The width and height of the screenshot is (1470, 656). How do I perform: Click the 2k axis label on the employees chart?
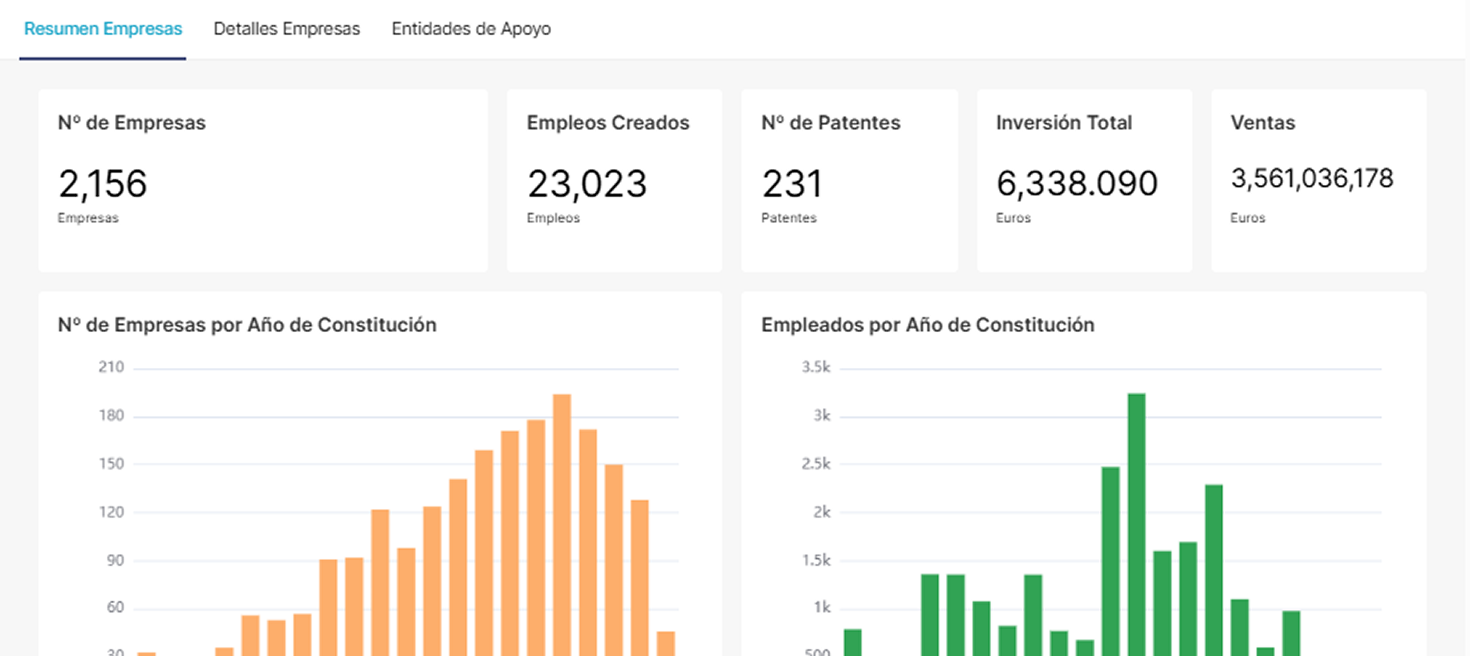coord(821,512)
